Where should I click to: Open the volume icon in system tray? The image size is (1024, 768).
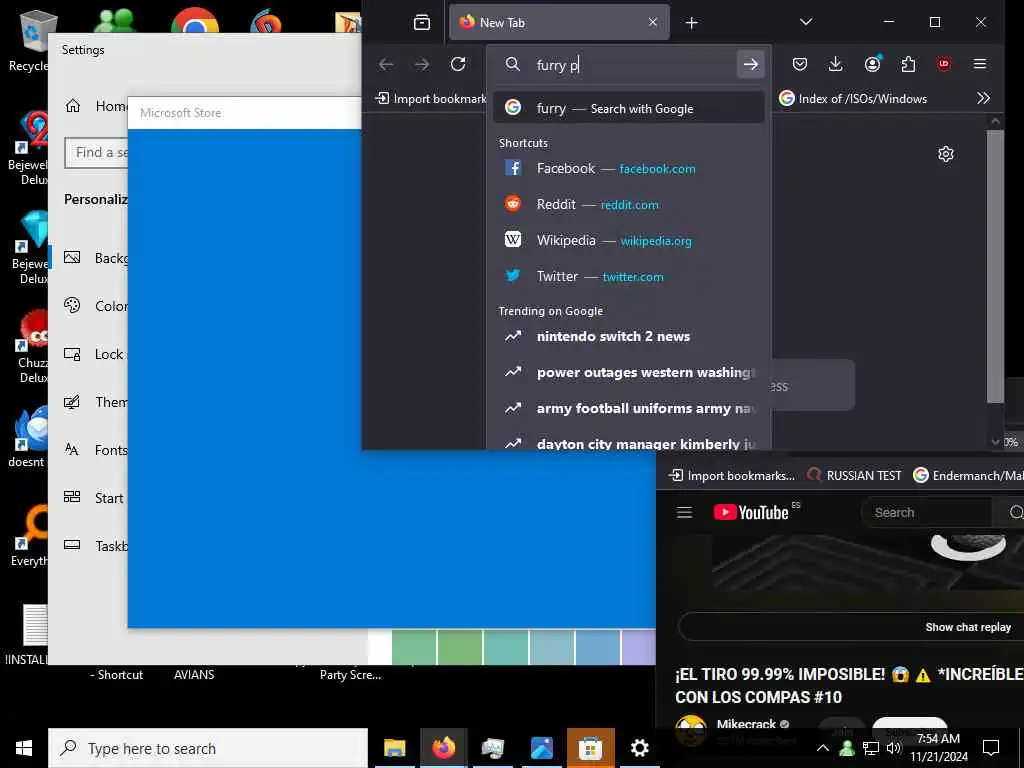coord(894,748)
